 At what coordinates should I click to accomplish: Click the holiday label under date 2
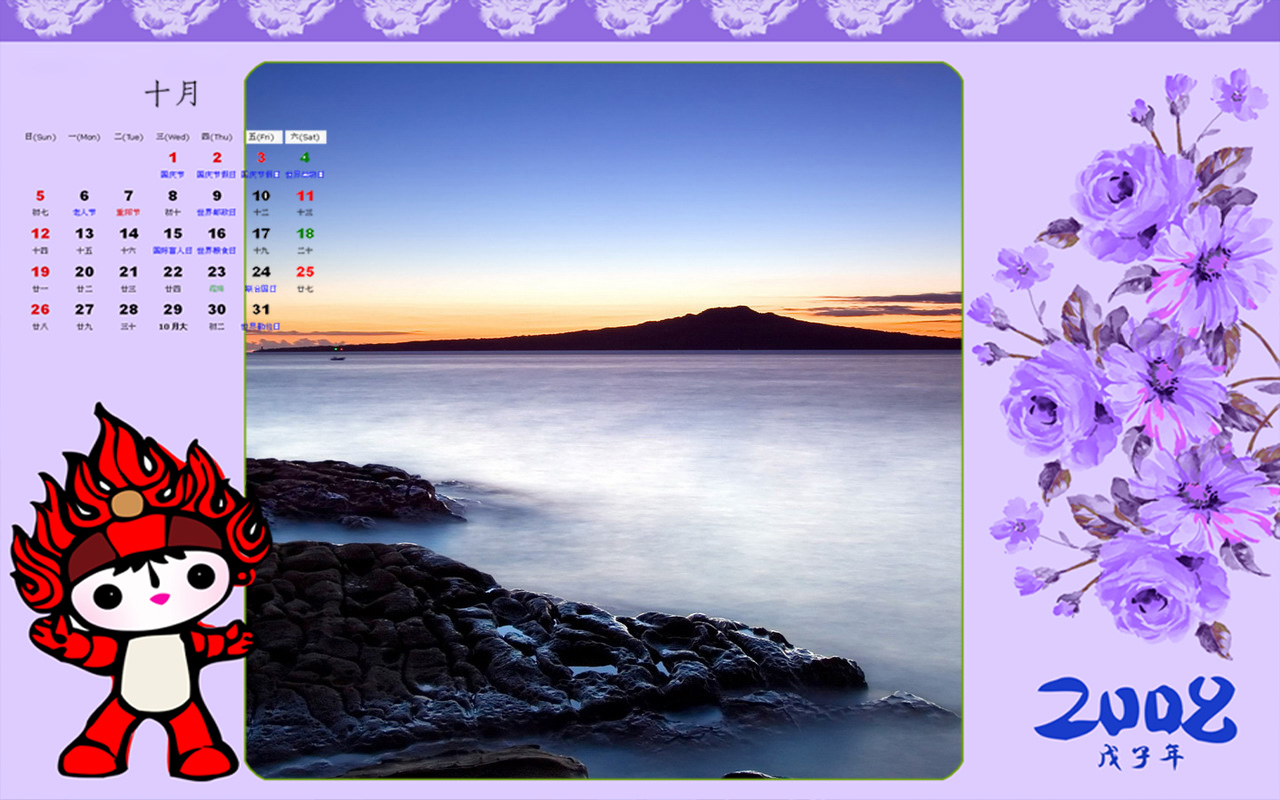click(x=216, y=174)
